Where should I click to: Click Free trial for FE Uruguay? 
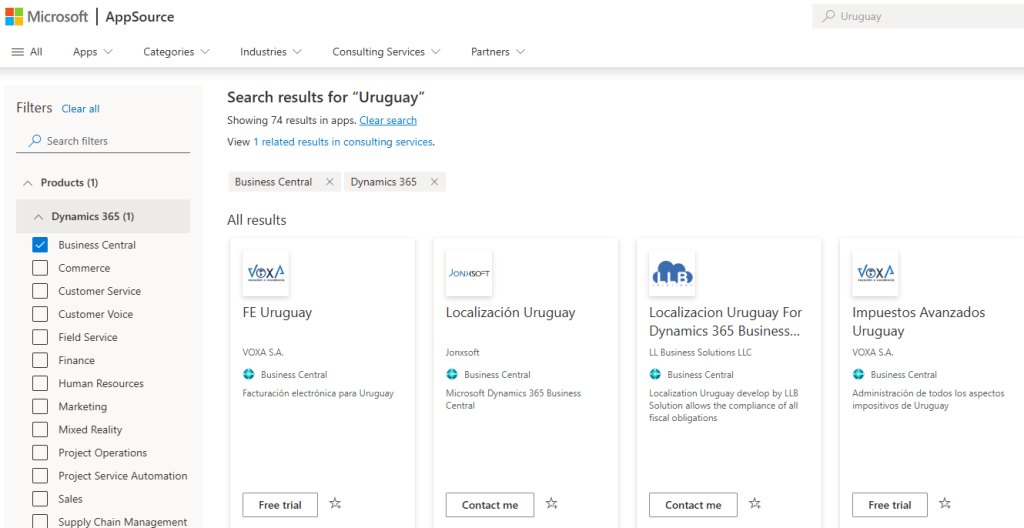pyautogui.click(x=280, y=505)
